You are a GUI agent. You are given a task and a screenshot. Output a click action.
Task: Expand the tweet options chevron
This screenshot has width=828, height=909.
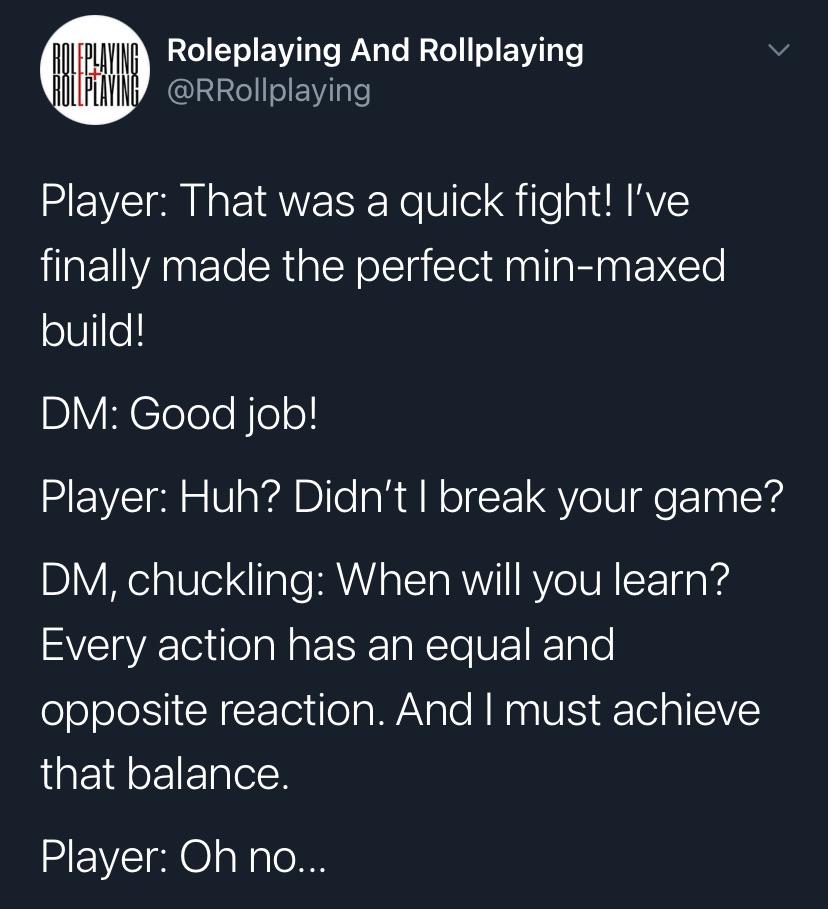(779, 50)
